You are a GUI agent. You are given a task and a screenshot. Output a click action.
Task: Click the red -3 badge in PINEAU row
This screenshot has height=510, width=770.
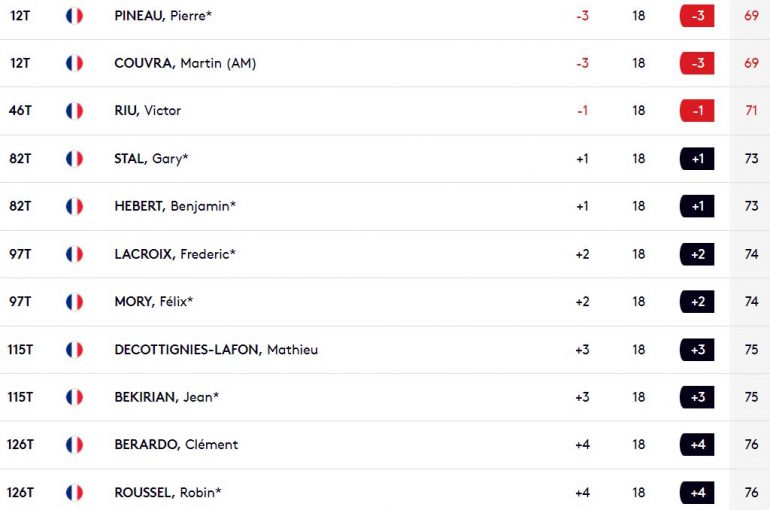[697, 16]
